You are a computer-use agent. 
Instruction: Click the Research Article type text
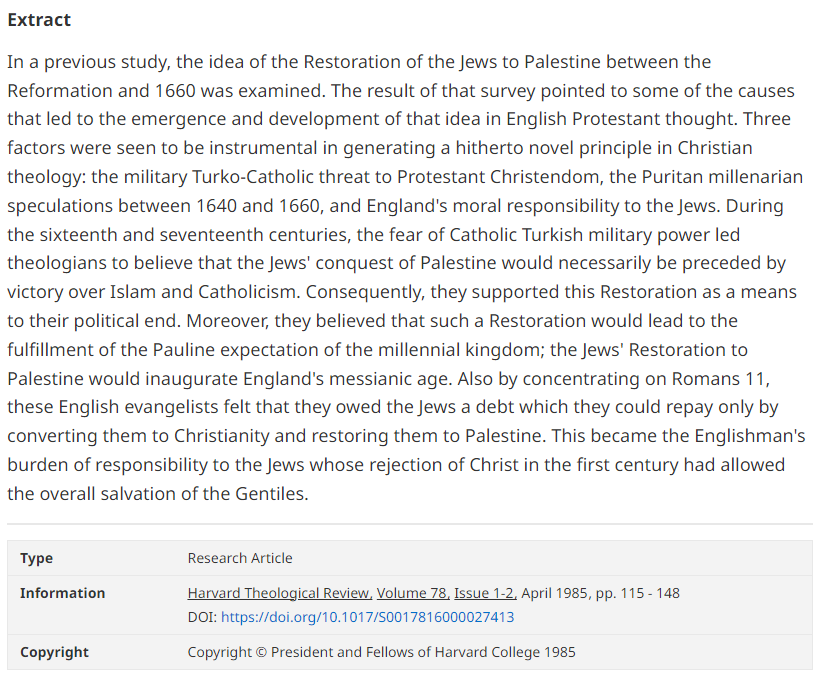240,558
